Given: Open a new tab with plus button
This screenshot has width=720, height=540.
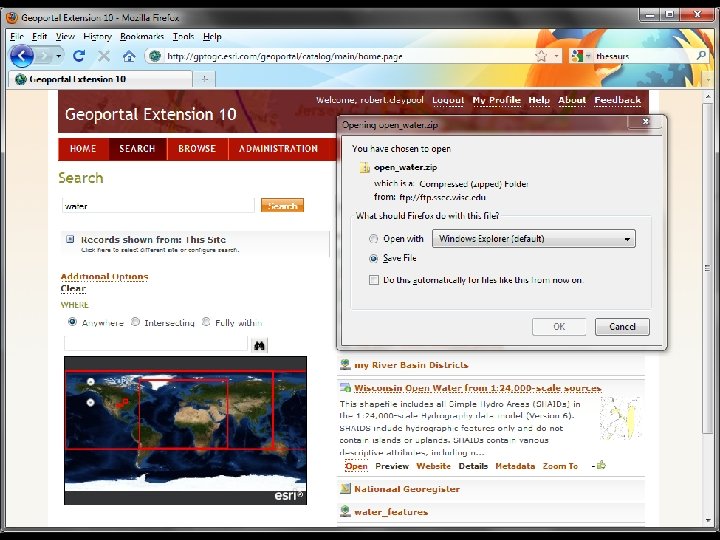Looking at the screenshot, I should pos(204,79).
